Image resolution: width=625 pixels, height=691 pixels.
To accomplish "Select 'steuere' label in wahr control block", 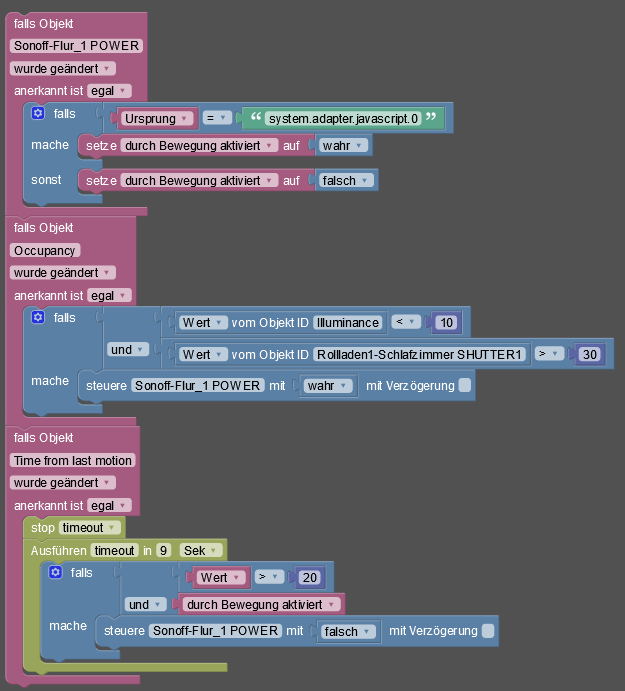I will [x=106, y=386].
